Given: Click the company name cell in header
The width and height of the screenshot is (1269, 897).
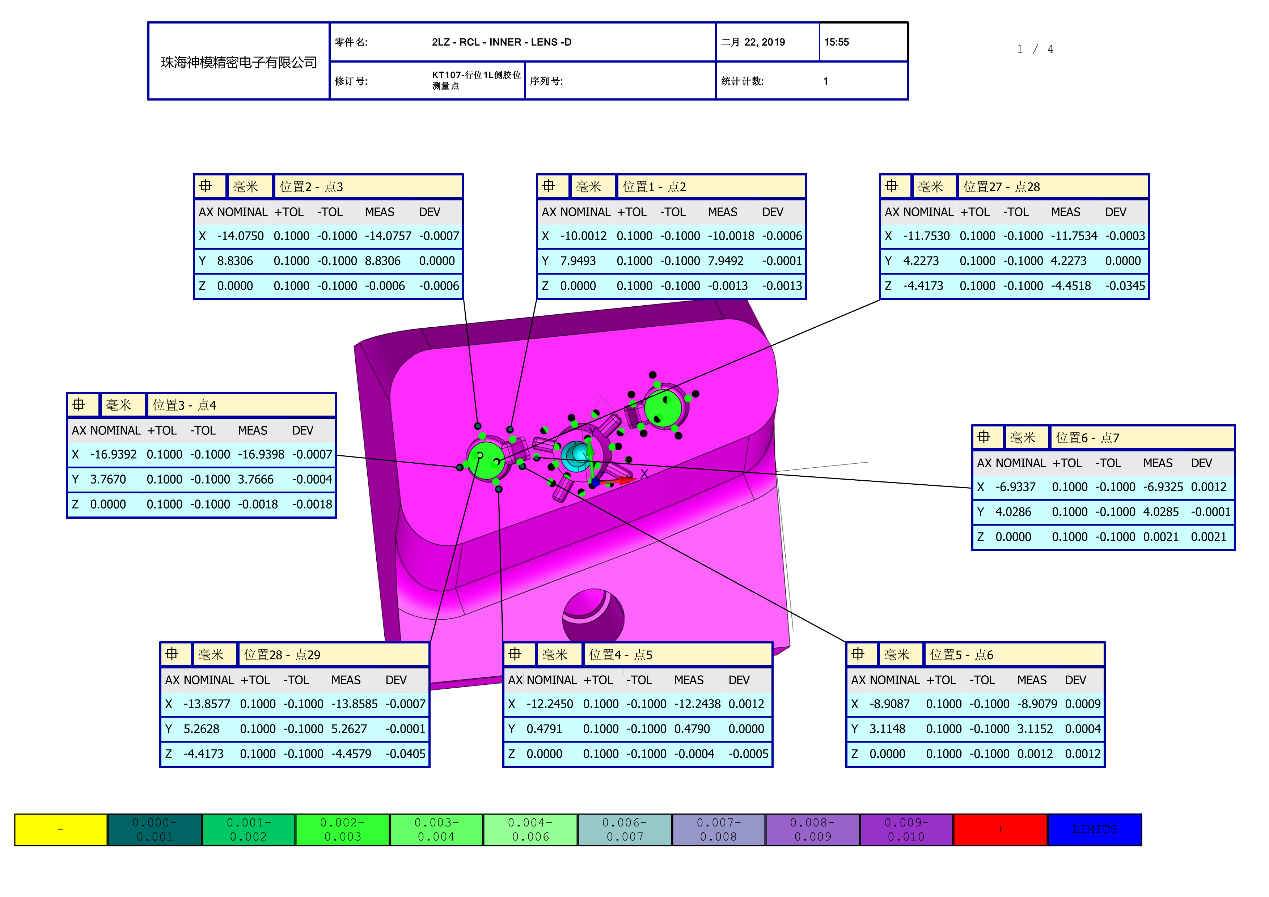Looking at the screenshot, I should pos(239,62).
